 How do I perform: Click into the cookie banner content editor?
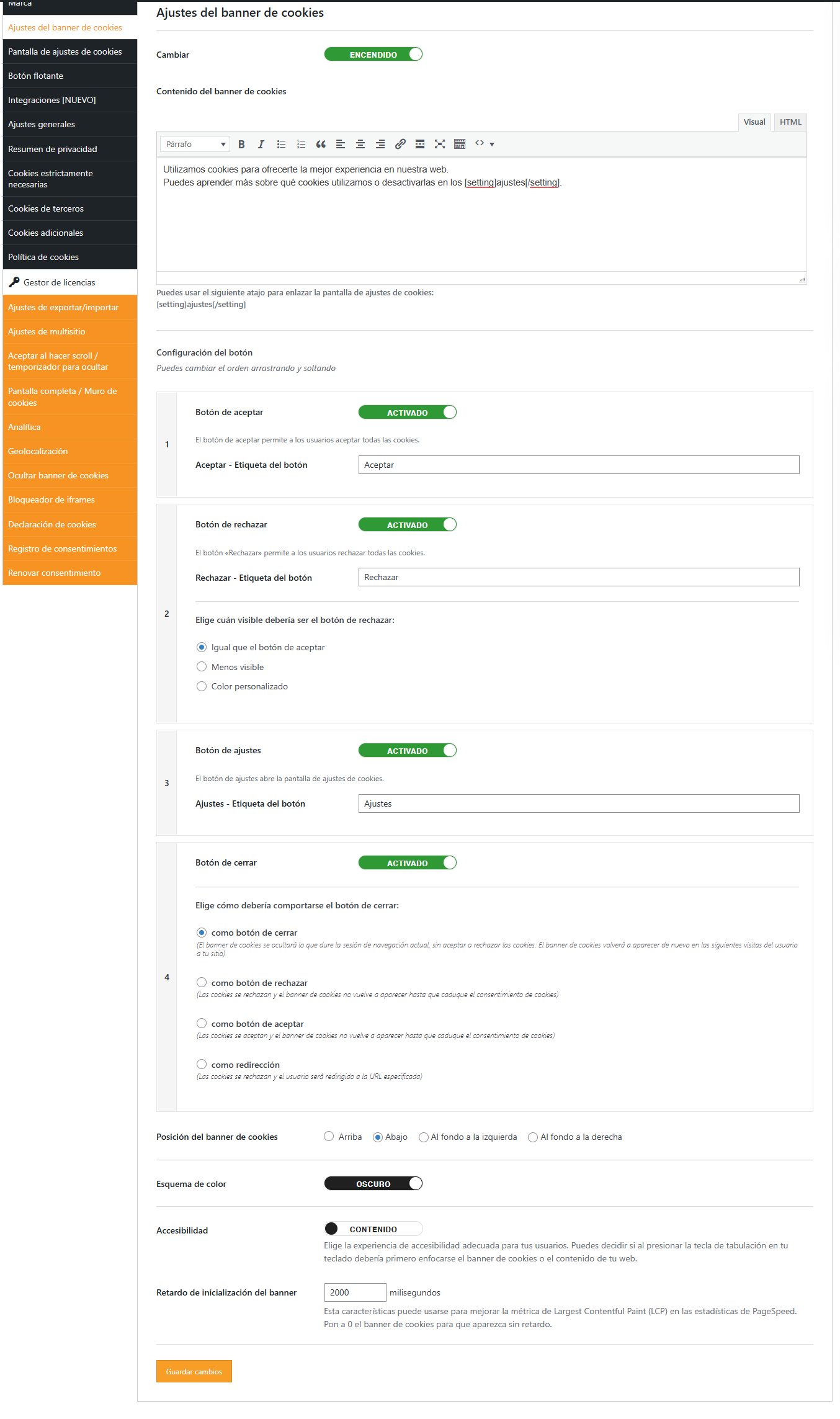pos(481,214)
